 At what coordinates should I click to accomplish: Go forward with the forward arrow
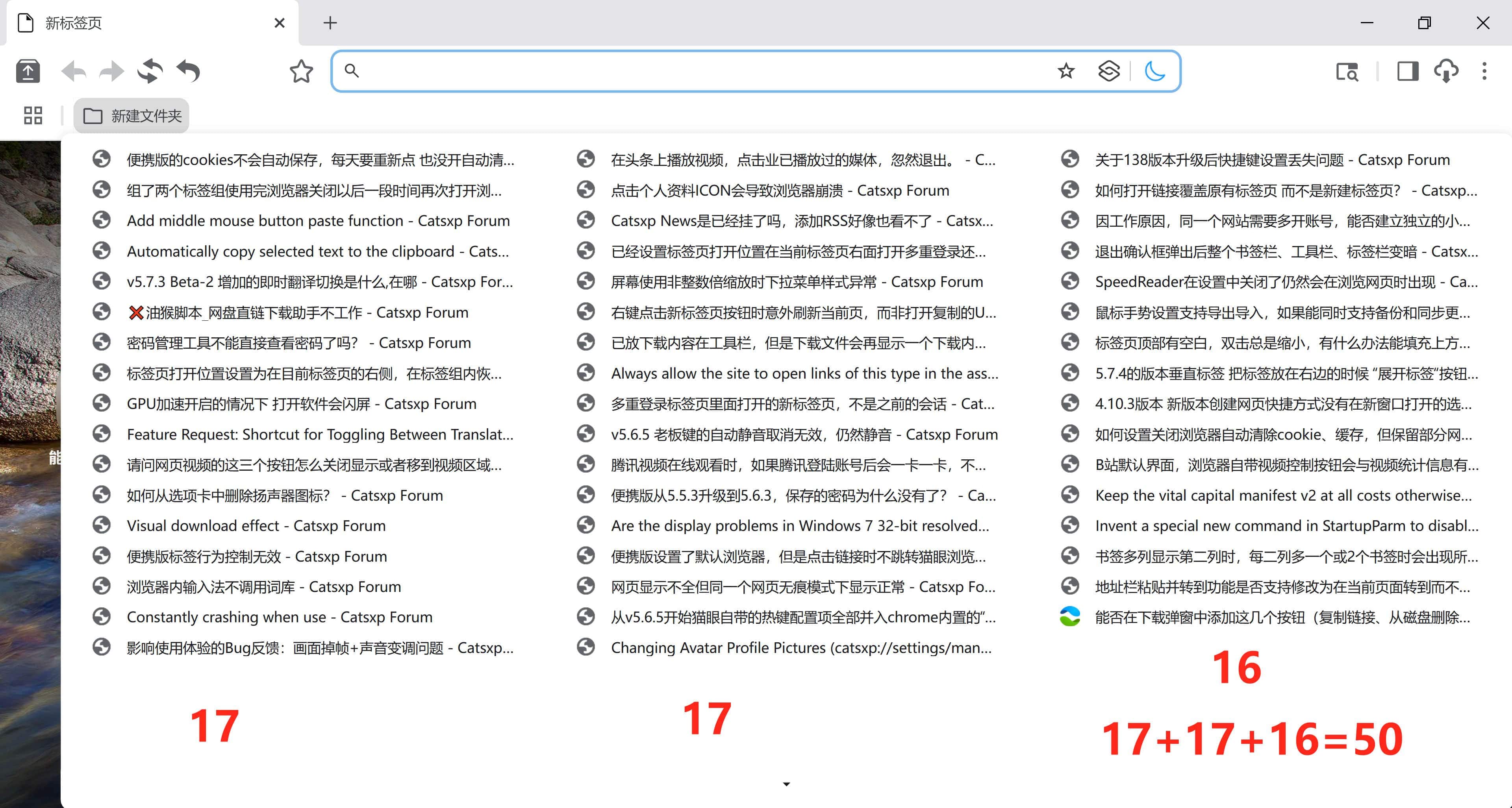pos(111,72)
